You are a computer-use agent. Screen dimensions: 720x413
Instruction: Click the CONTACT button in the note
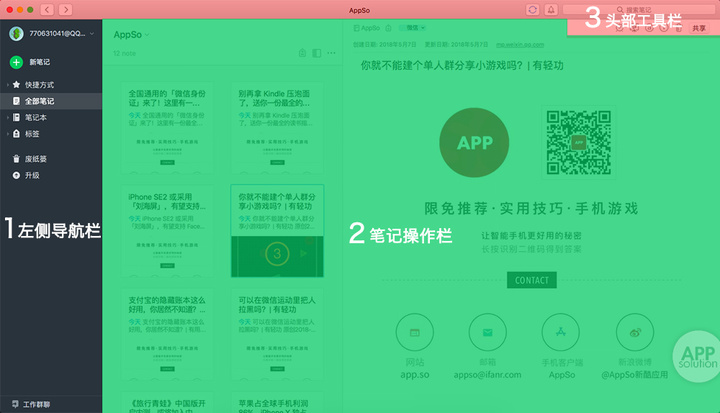pos(532,280)
